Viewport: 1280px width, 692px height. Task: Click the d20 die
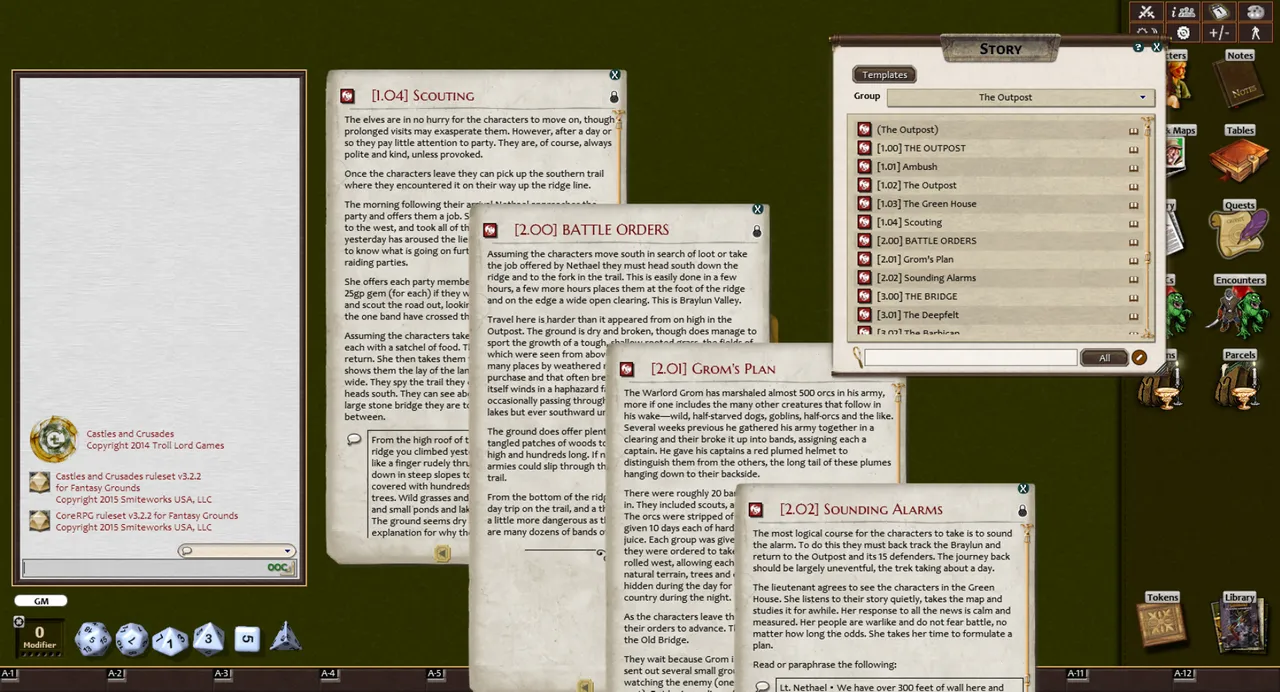pyautogui.click(x=92, y=638)
